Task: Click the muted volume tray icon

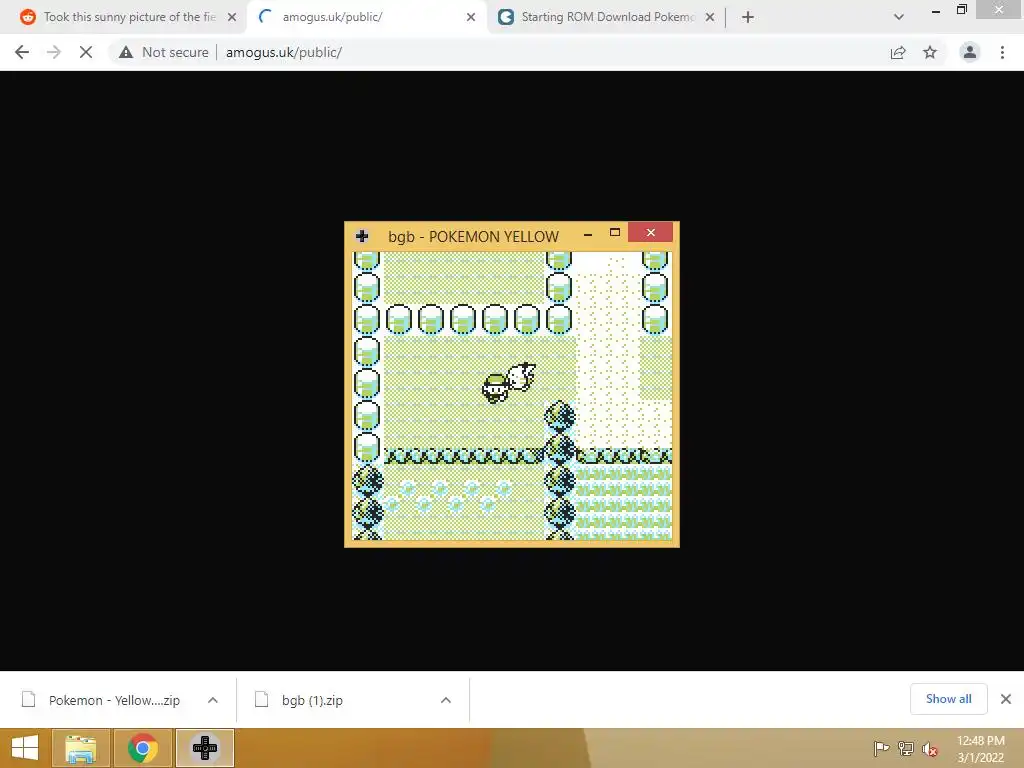Action: 930,749
